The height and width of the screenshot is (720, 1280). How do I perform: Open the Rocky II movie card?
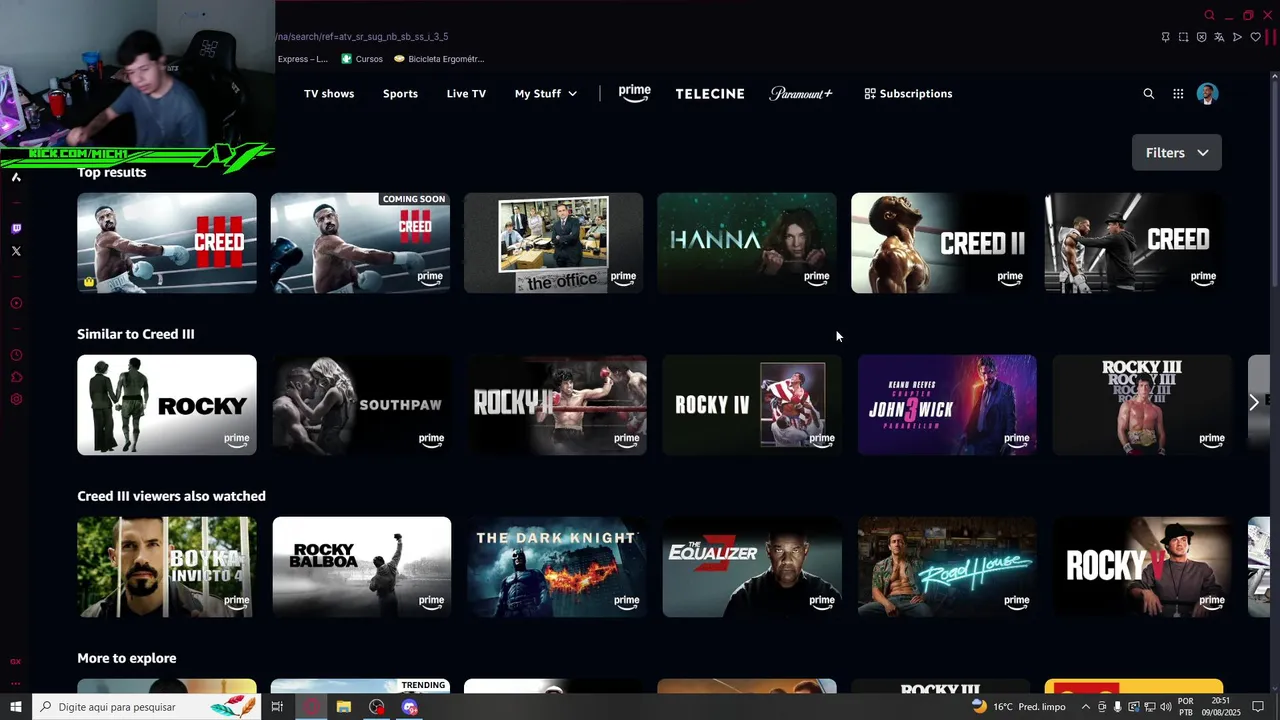click(557, 405)
